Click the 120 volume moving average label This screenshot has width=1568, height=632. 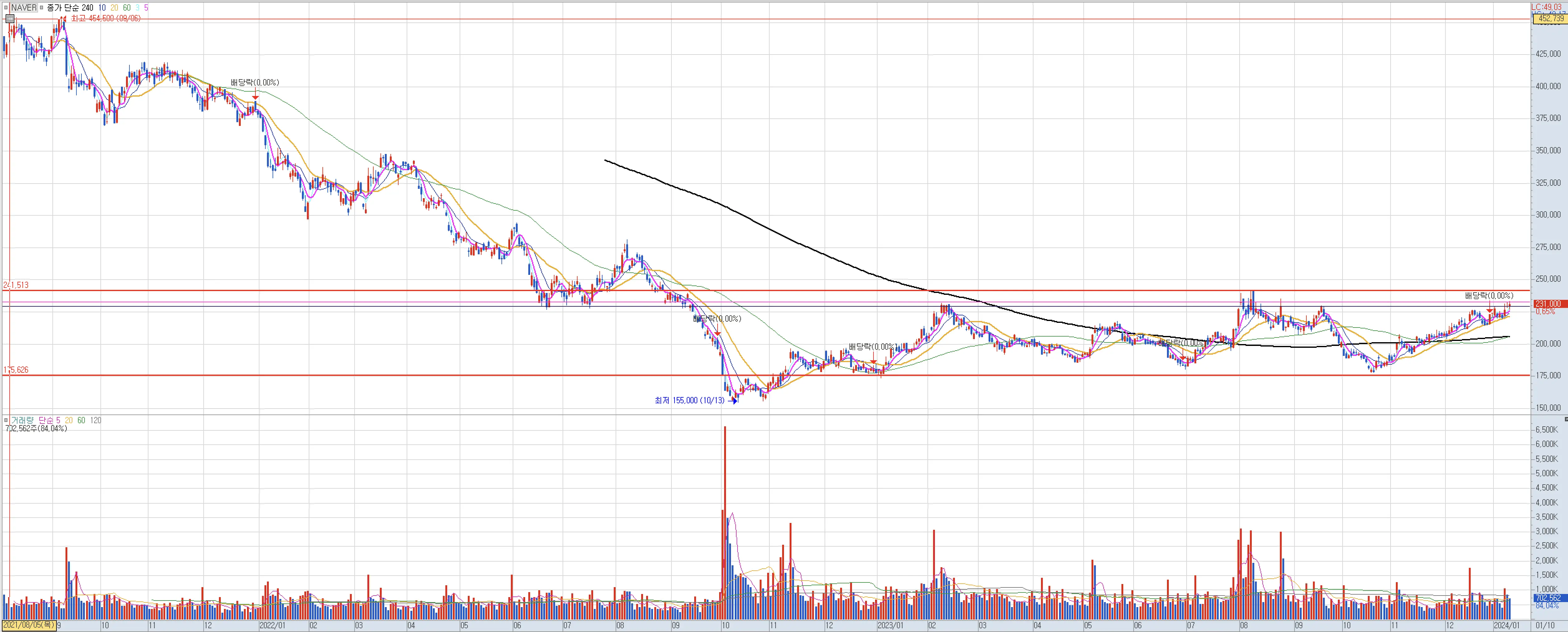click(95, 420)
